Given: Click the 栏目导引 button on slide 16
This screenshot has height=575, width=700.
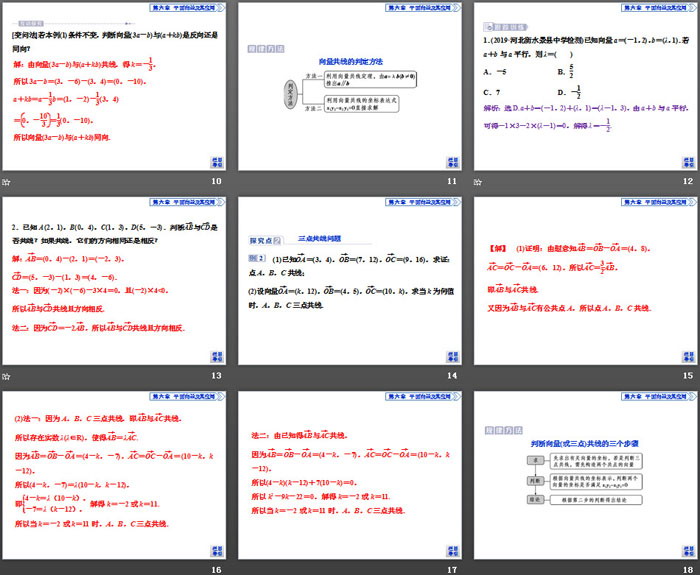Looking at the screenshot, I should click(217, 551).
